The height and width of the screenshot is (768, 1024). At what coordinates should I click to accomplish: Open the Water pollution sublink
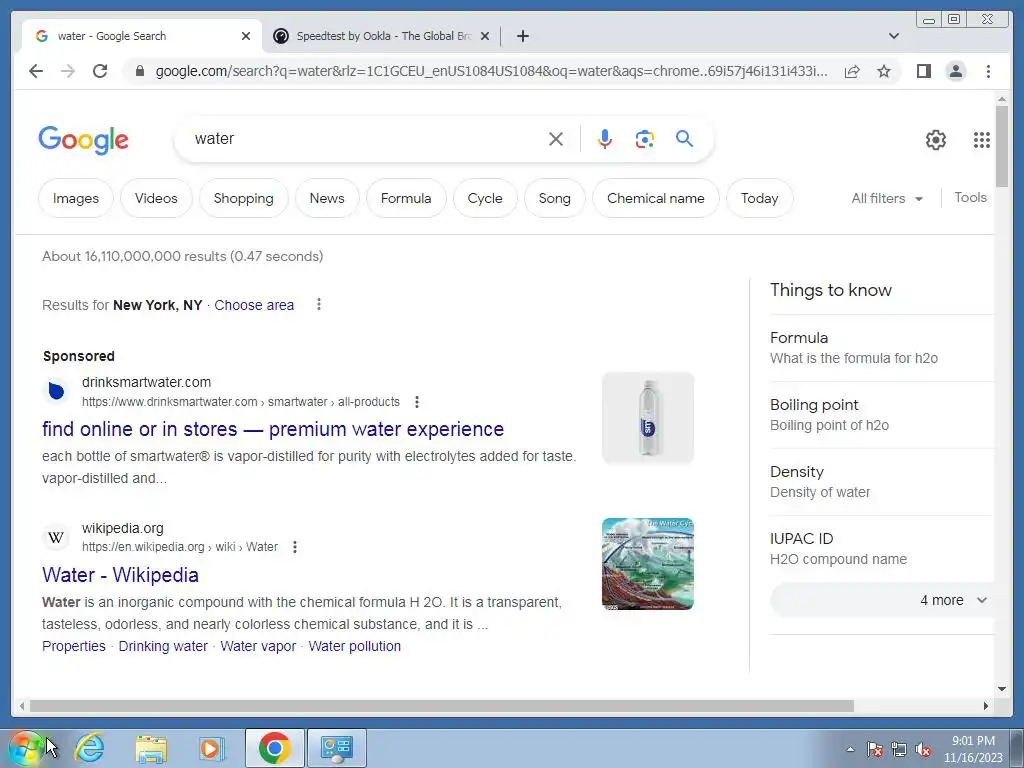click(x=355, y=646)
